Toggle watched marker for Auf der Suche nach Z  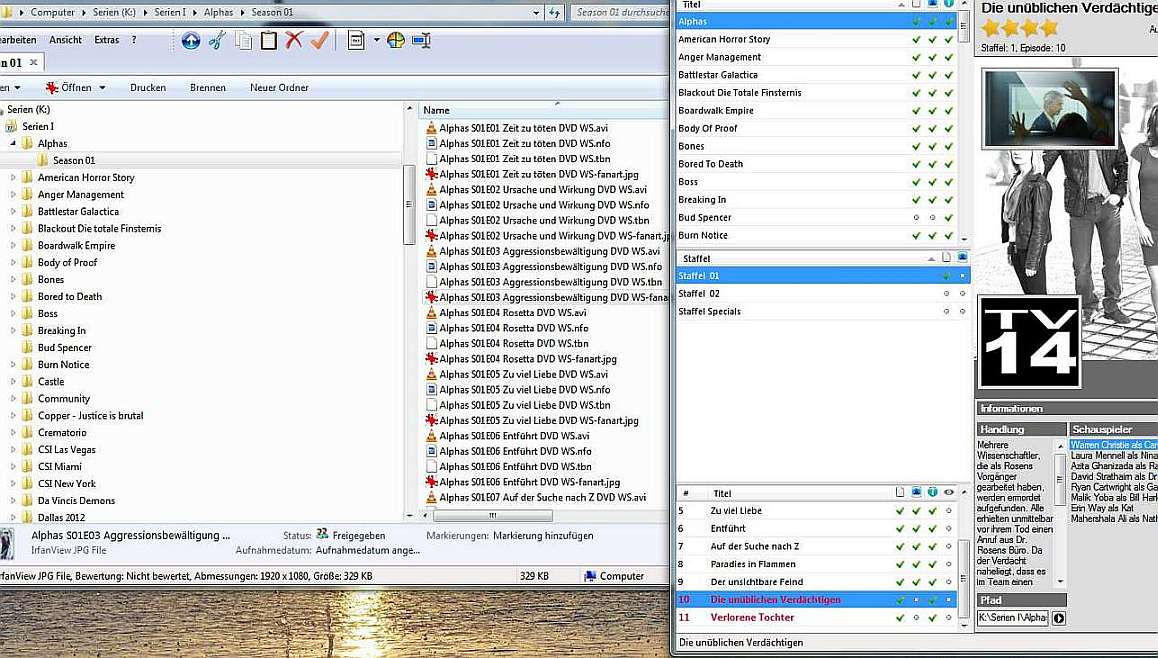coord(949,546)
